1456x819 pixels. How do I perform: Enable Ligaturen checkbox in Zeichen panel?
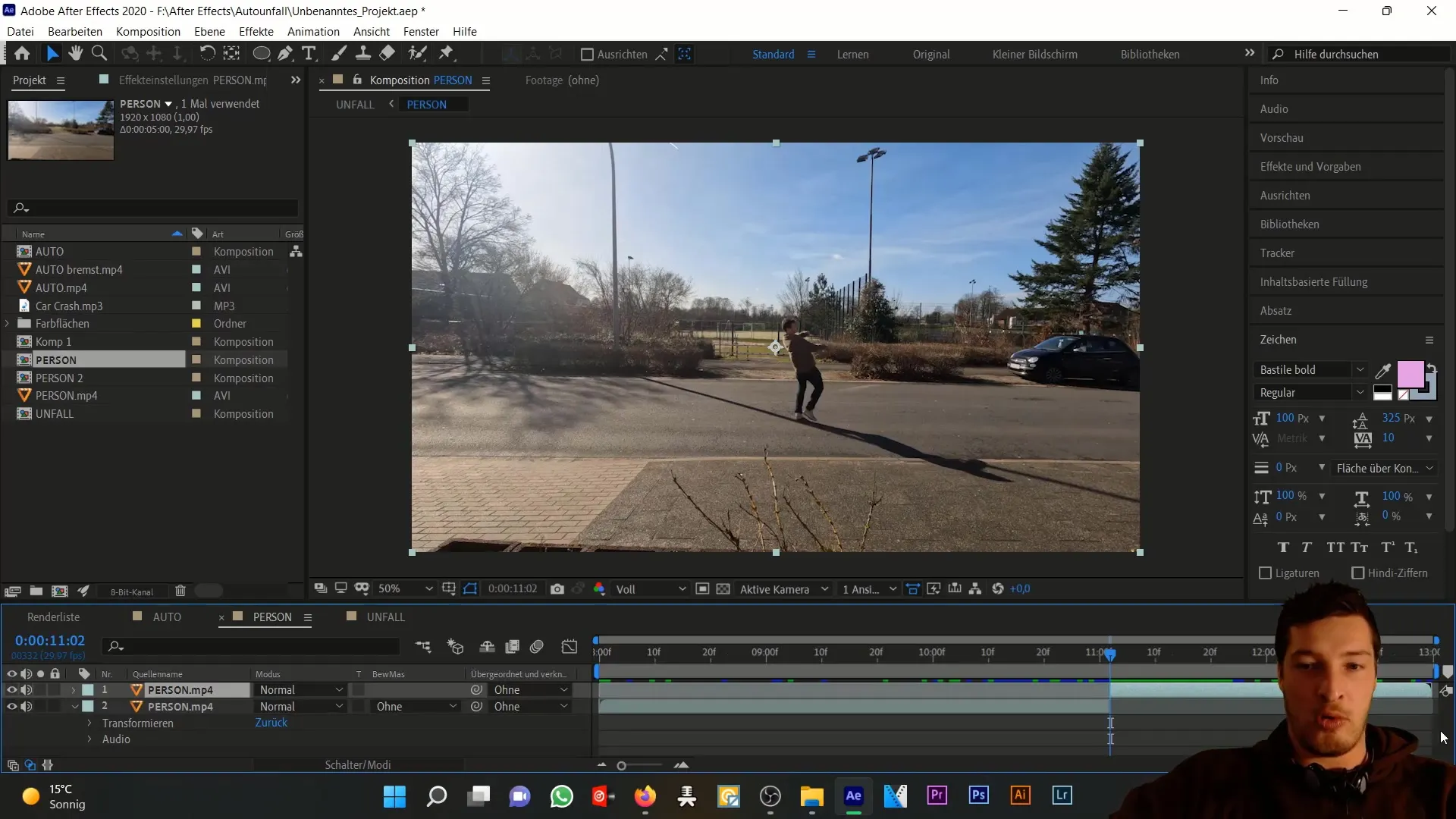1264,572
